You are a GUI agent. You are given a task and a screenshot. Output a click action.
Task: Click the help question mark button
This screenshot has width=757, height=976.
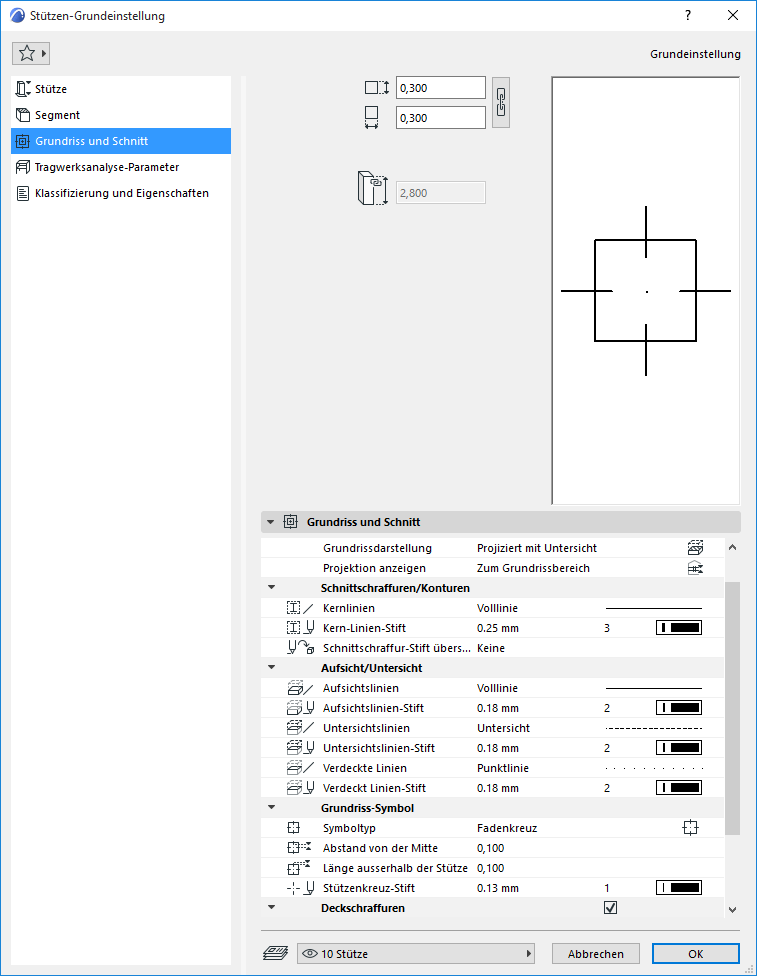(x=688, y=16)
